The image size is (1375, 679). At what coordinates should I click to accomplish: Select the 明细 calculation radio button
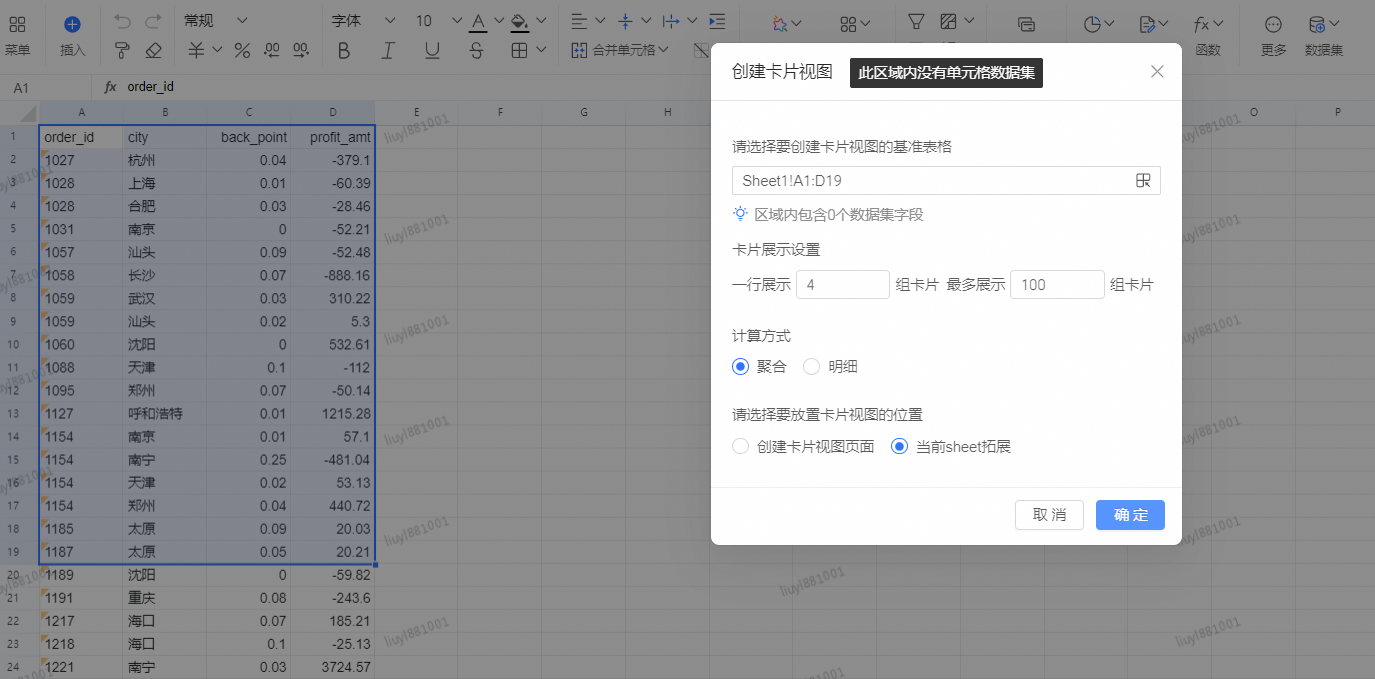point(812,367)
